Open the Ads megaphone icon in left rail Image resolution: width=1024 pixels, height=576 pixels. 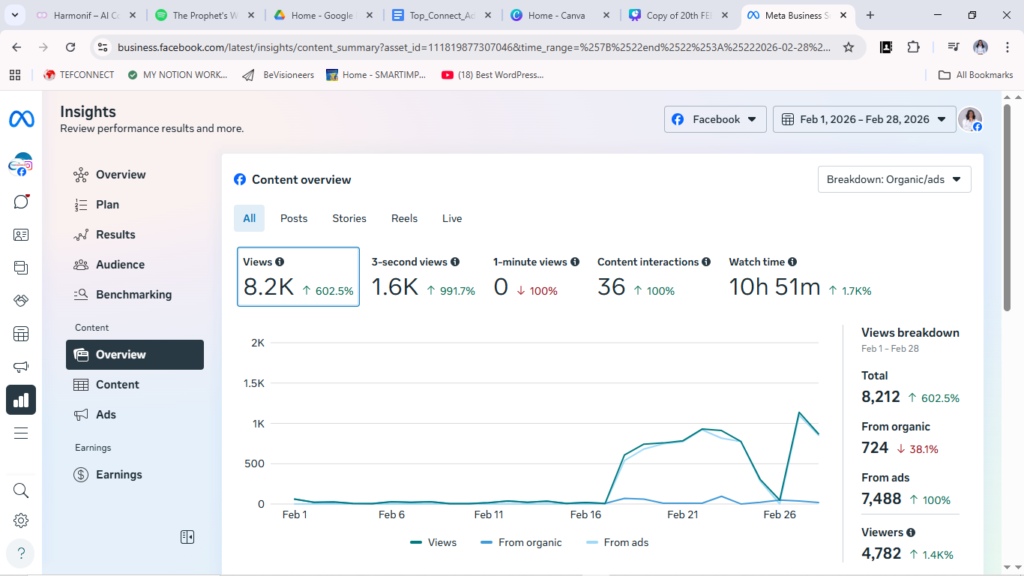tap(21, 367)
